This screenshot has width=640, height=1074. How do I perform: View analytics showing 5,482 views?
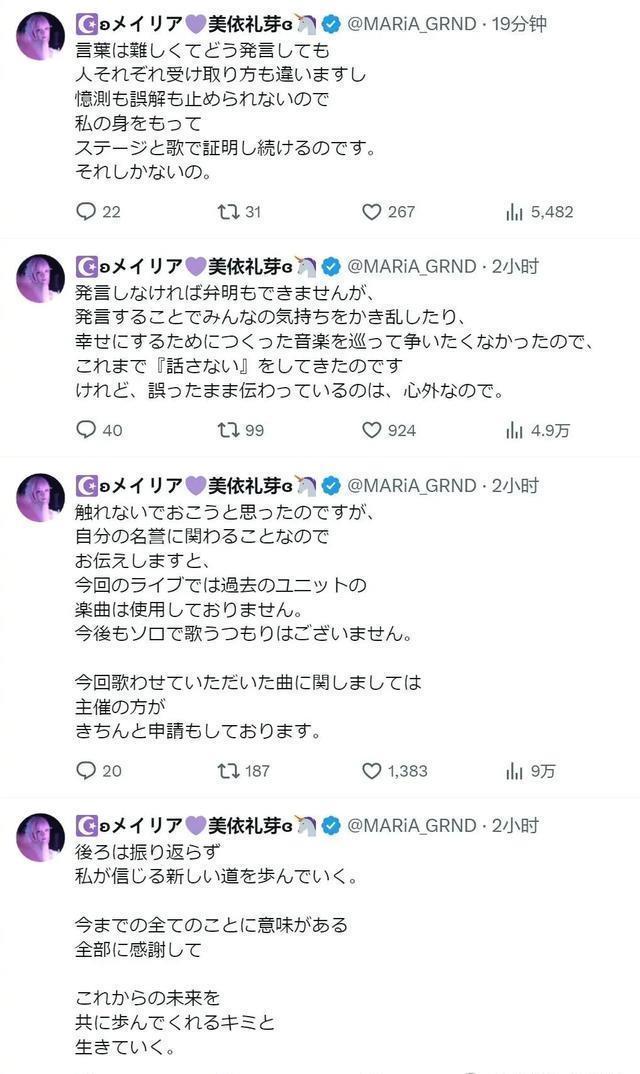pos(516,212)
